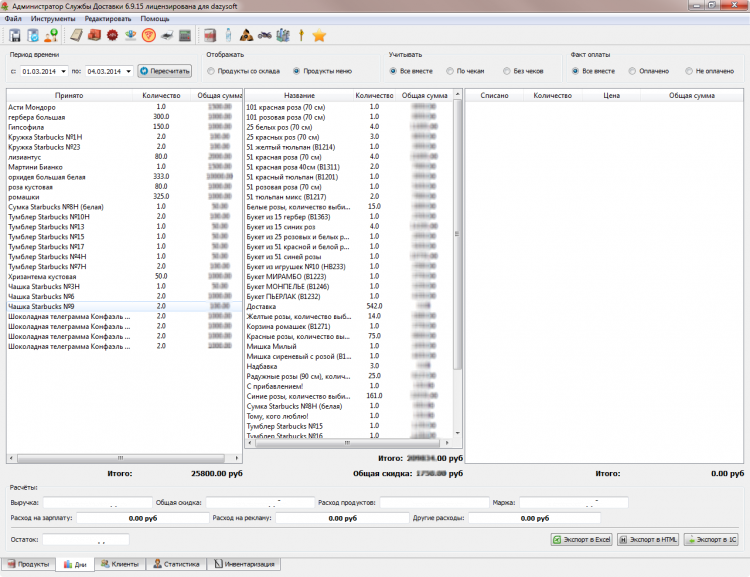Click Экспорт в Excel button
750x577 pixels.
(582, 539)
